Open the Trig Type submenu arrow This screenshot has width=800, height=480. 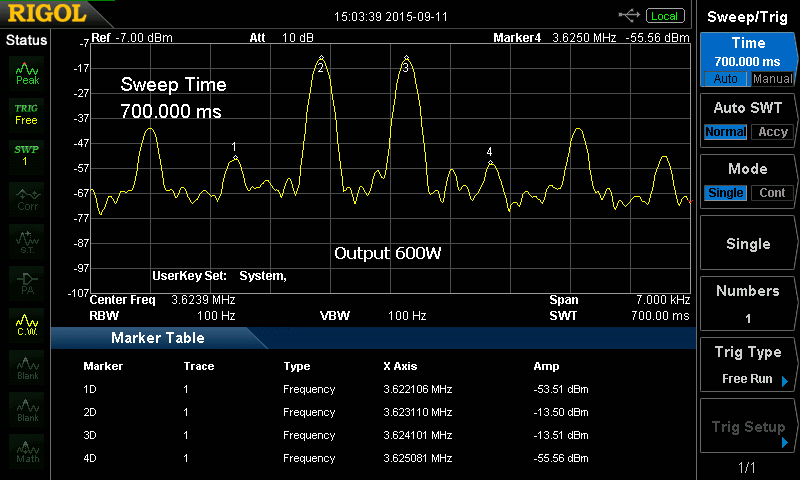[x=785, y=381]
